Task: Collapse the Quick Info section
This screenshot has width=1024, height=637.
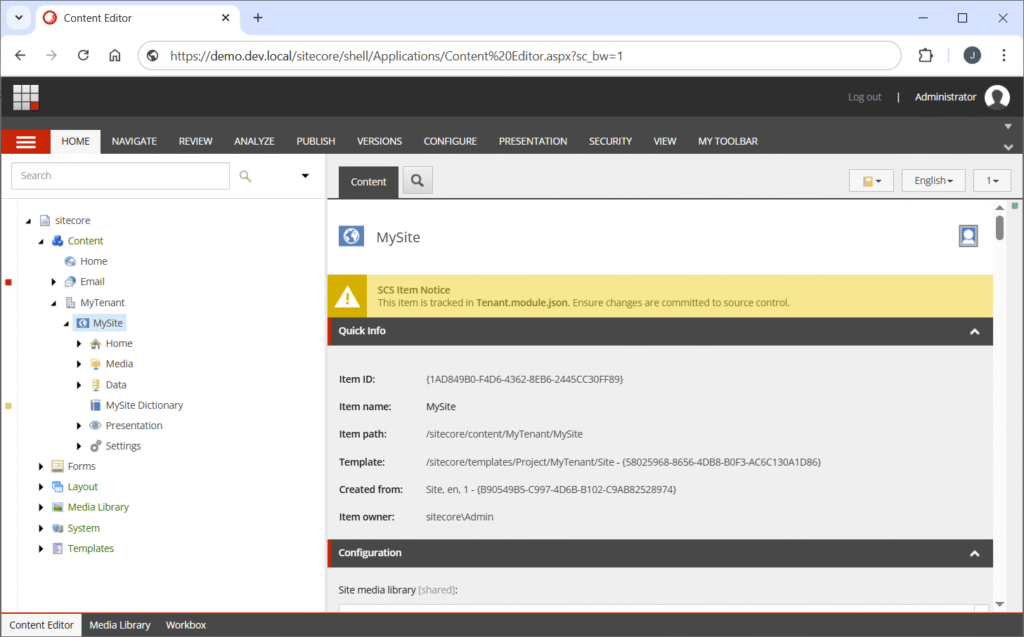Action: pos(974,331)
